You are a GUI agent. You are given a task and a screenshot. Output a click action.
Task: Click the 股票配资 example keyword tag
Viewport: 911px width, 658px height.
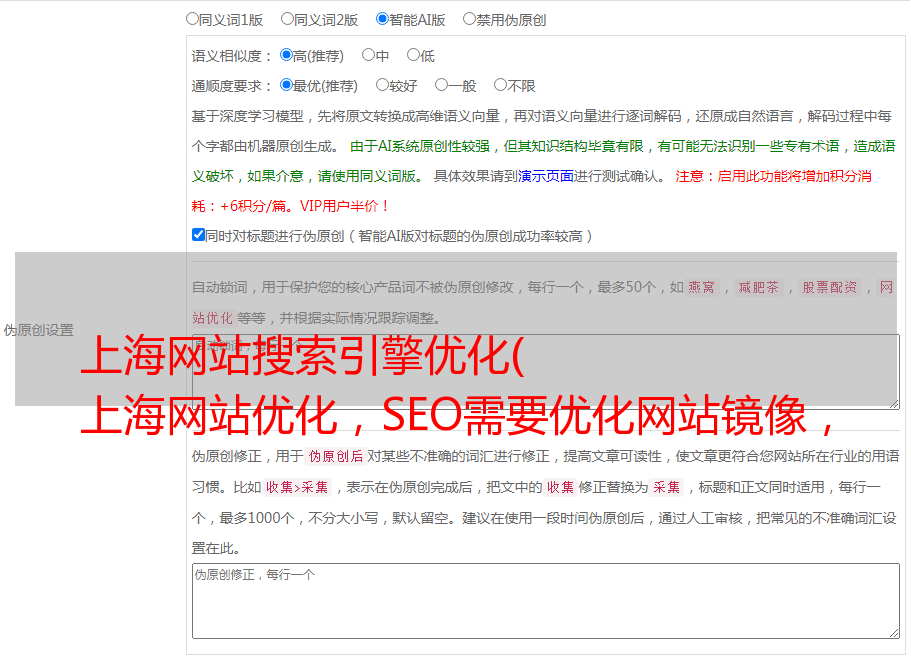[x=830, y=287]
